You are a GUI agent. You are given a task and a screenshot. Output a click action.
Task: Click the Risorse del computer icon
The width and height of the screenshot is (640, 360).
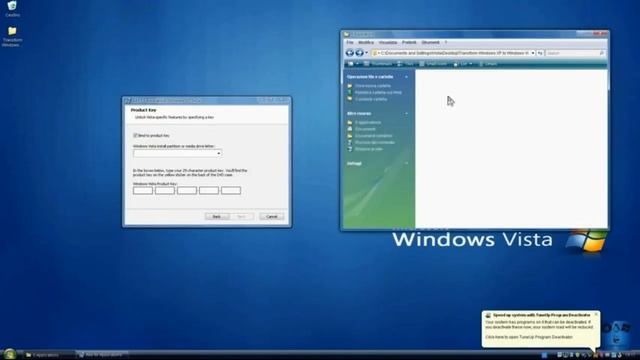pyautogui.click(x=350, y=142)
